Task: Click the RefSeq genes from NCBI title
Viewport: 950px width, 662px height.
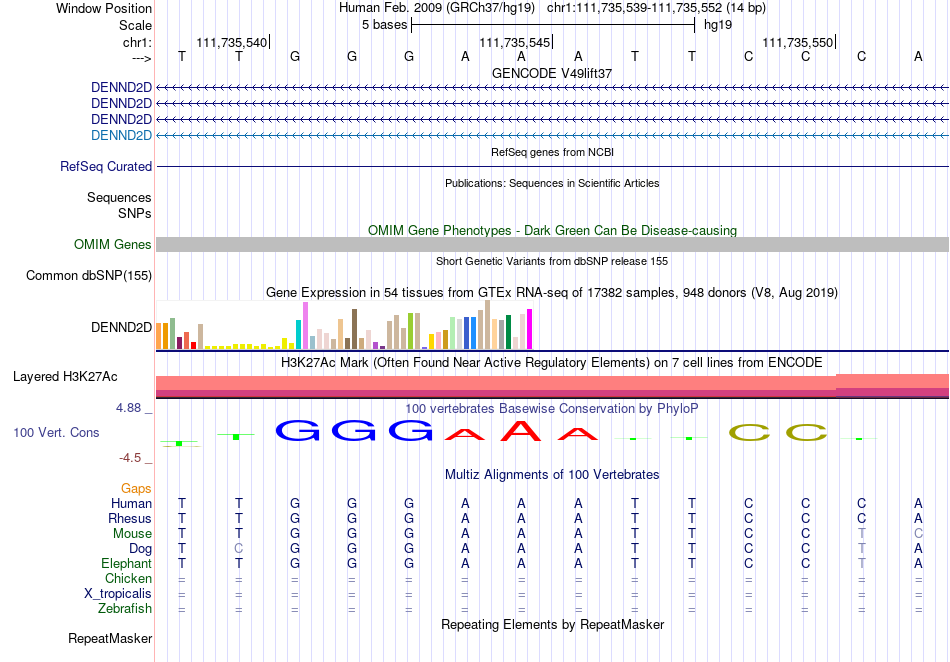Action: click(552, 152)
